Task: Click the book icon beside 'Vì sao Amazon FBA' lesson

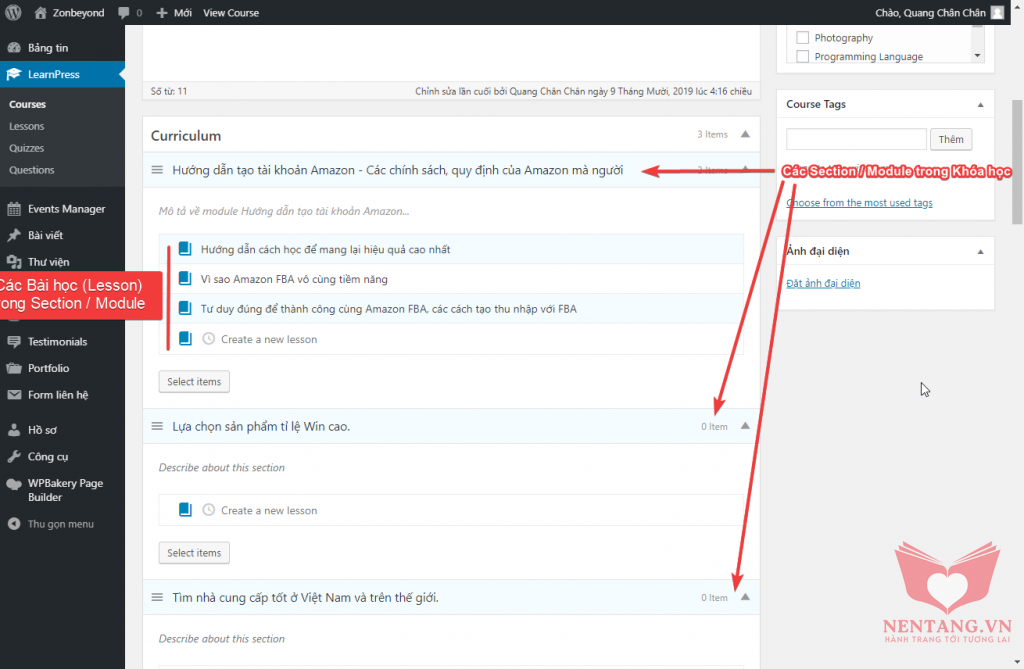Action: click(x=184, y=279)
